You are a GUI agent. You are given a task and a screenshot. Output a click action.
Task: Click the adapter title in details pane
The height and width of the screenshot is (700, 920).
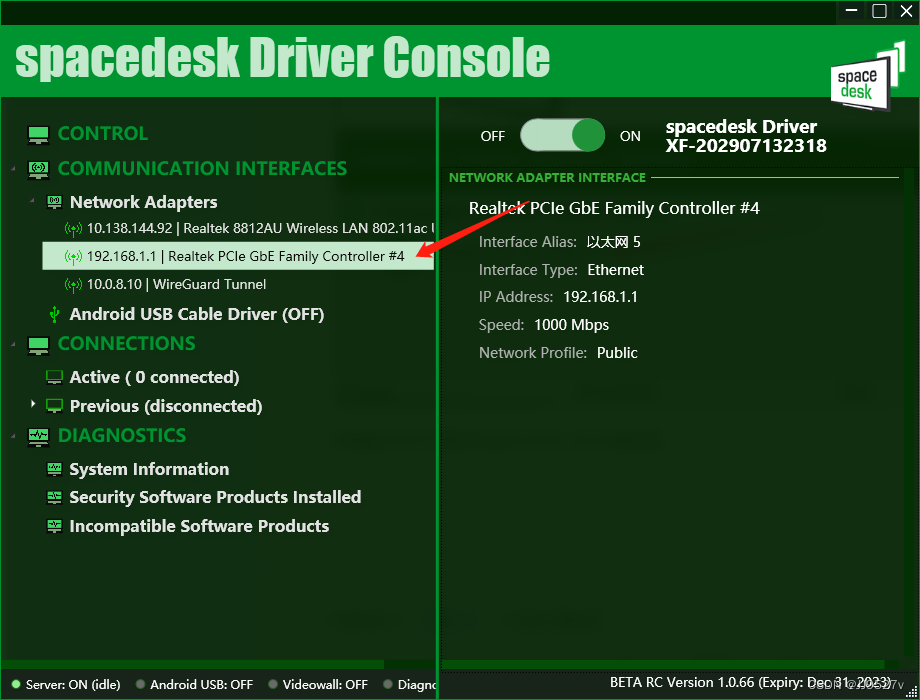point(614,208)
